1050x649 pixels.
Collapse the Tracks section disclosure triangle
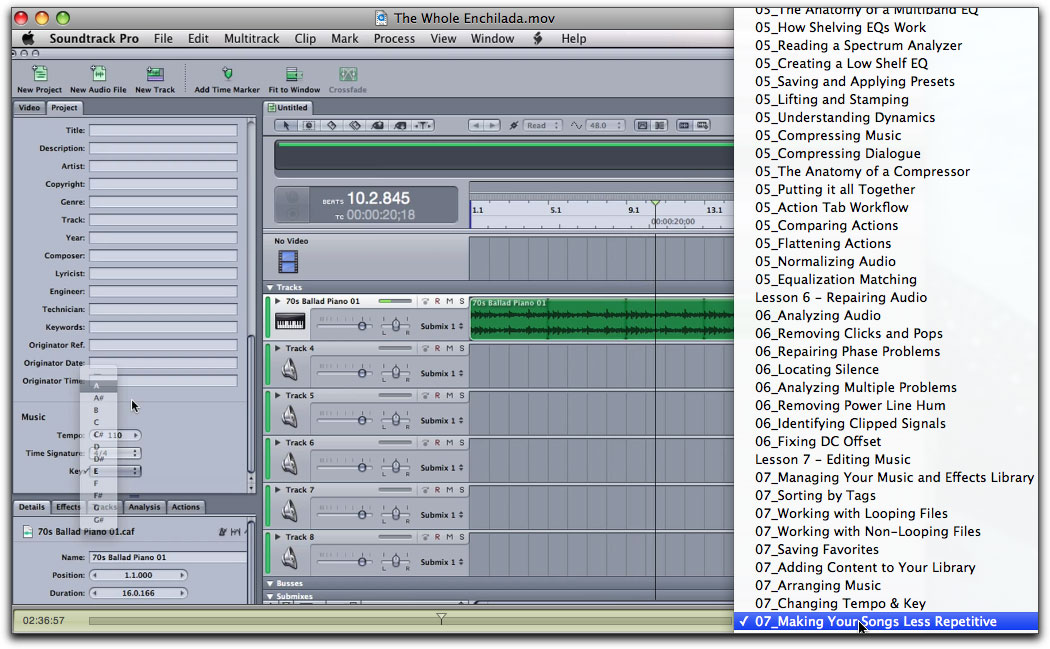[270, 287]
